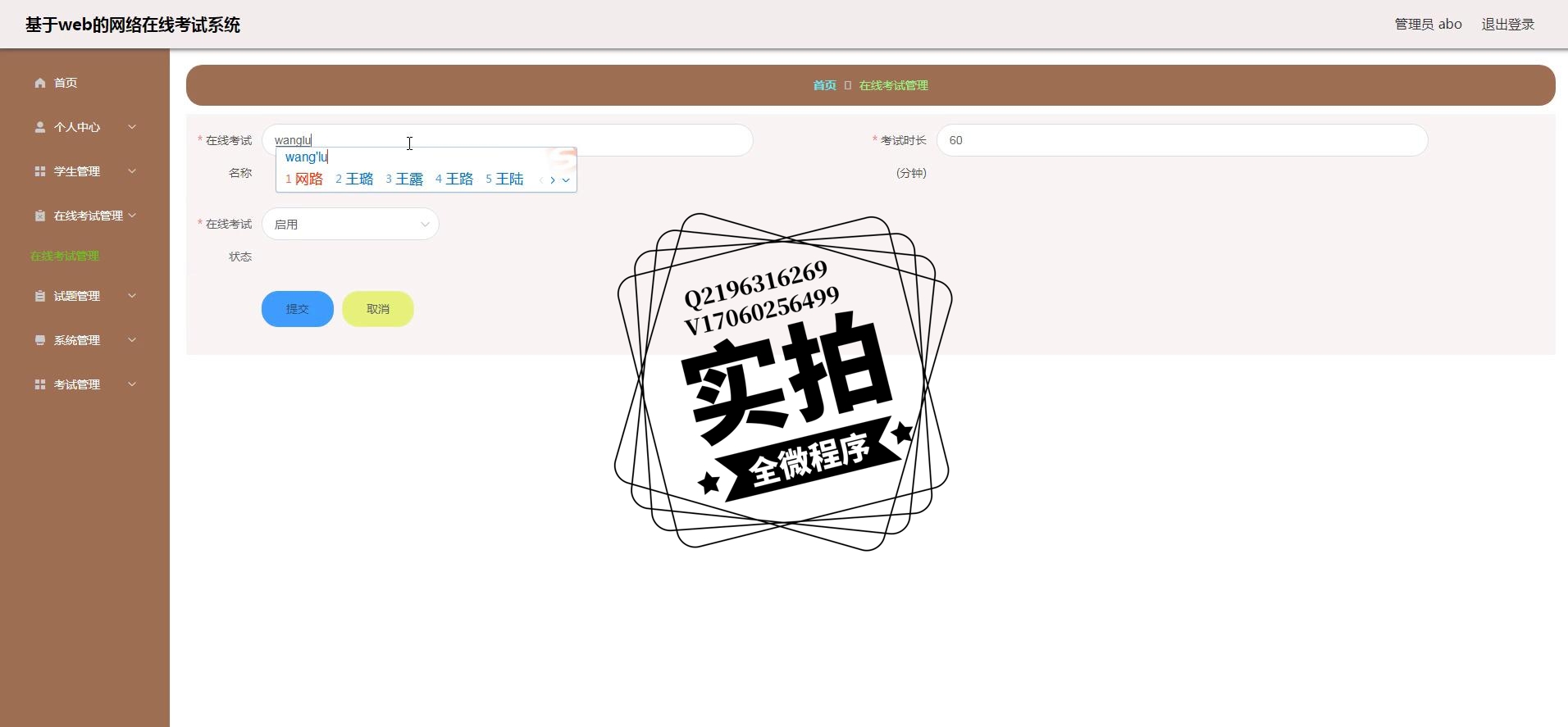Go to previous IME candidate page
This screenshot has height=727, width=1568.
pyautogui.click(x=541, y=180)
